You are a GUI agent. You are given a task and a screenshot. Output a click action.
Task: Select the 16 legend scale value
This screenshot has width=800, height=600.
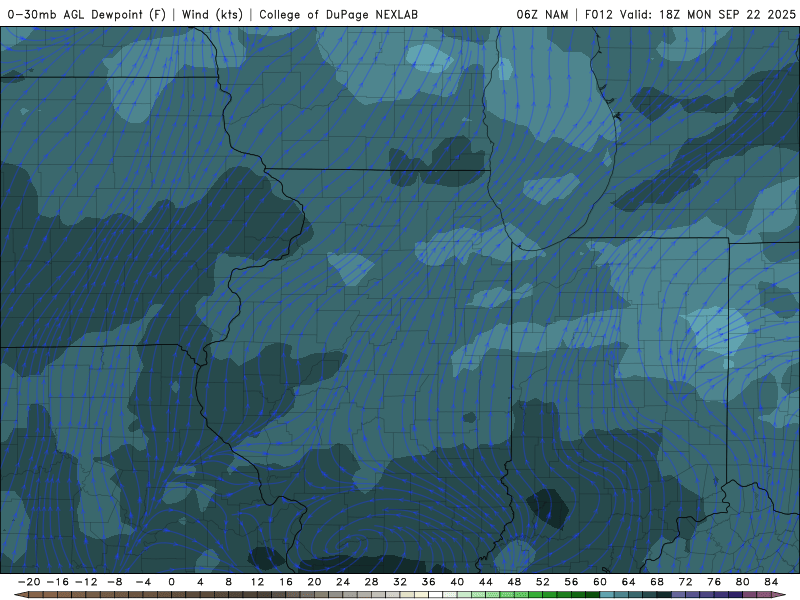click(286, 582)
